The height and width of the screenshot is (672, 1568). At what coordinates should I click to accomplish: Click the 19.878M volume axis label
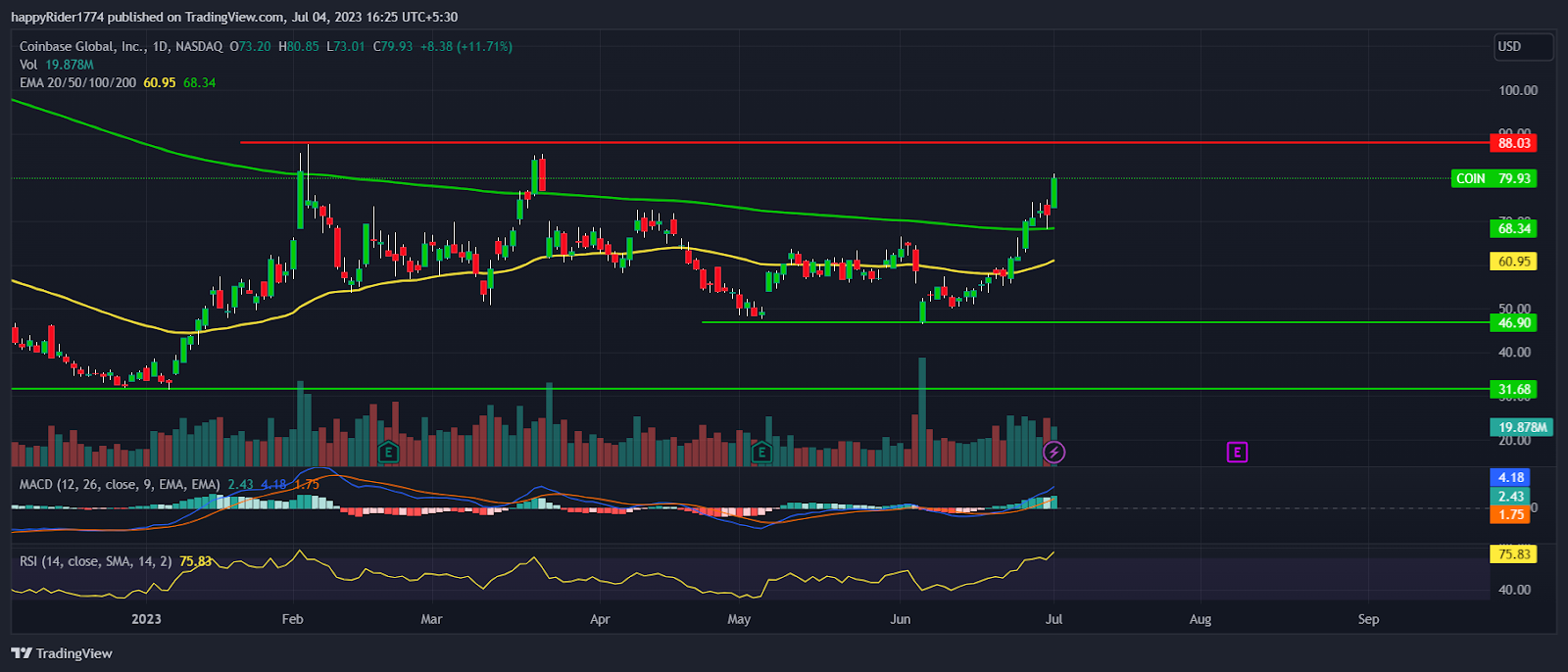pos(1521,427)
